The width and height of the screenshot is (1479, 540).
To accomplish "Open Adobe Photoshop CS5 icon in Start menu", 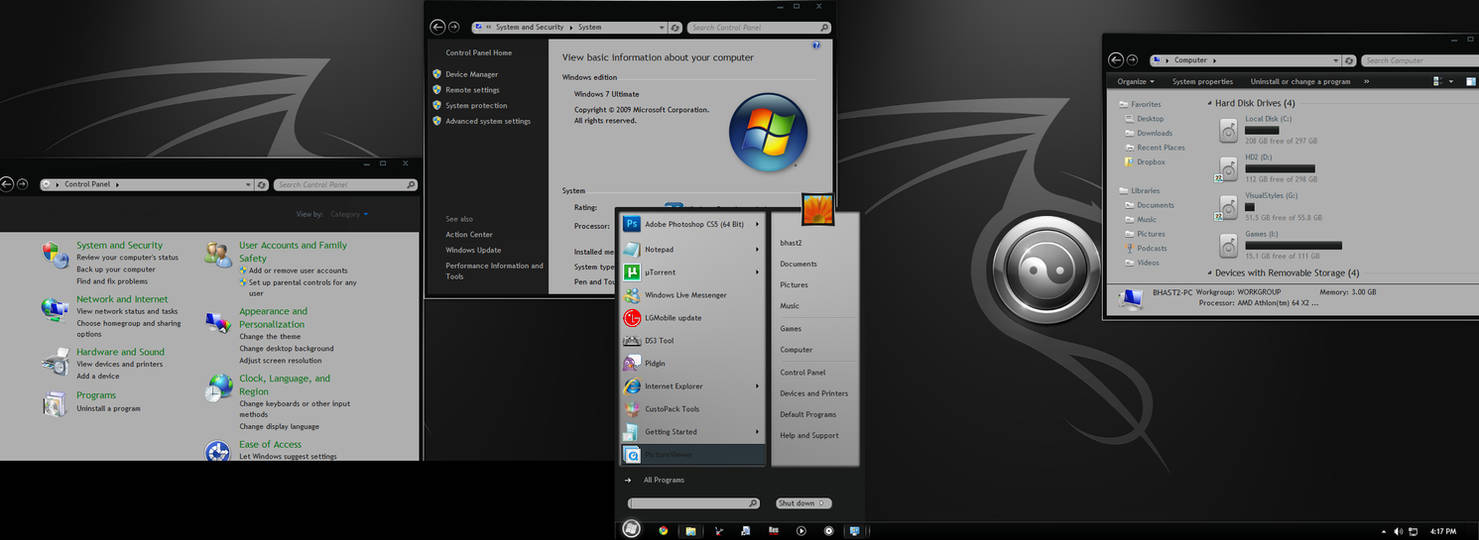I will 631,224.
